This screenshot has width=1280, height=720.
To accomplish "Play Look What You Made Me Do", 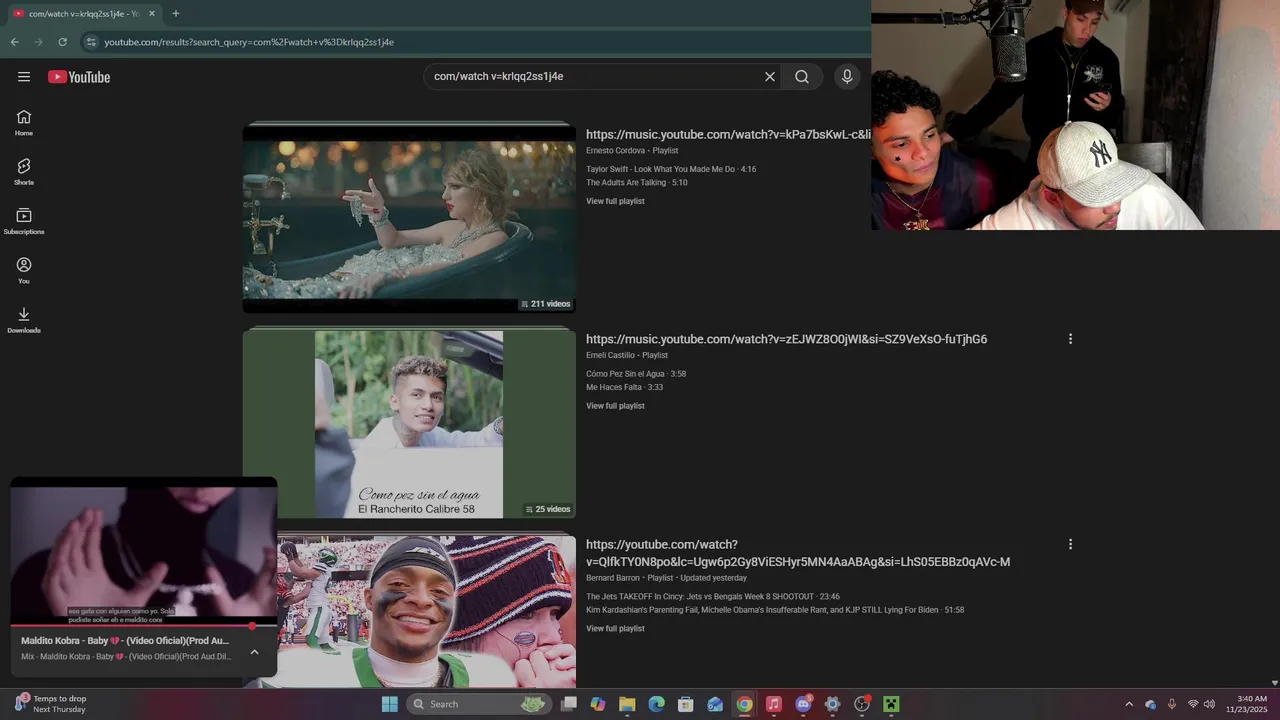I will pos(671,169).
